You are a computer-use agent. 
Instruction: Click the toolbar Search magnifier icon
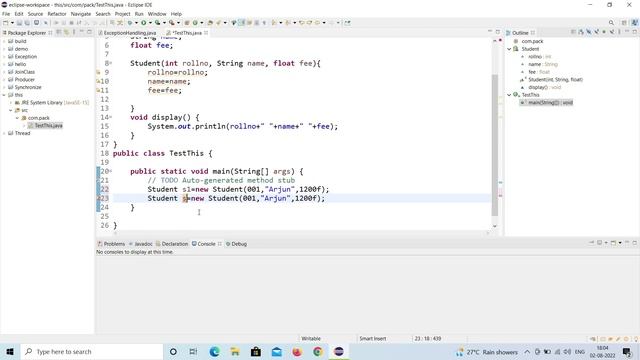coord(611,23)
